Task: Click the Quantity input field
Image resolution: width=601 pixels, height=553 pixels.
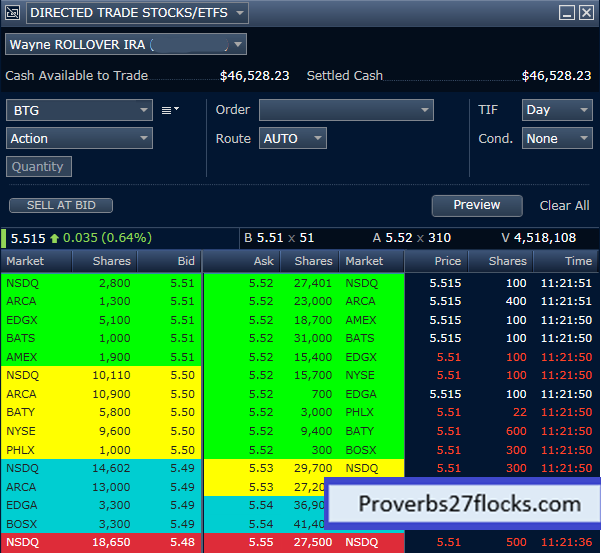Action: pos(39,167)
